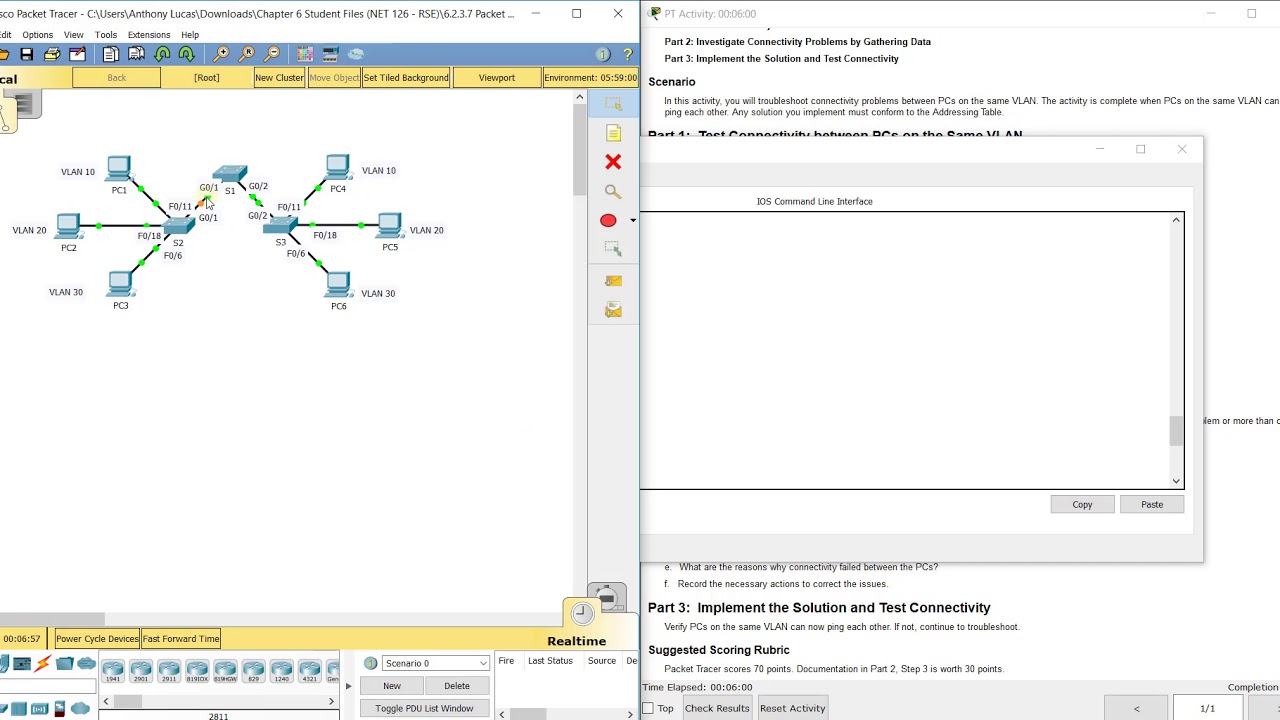Open the Custom Devices Dialog icon

tap(330, 54)
